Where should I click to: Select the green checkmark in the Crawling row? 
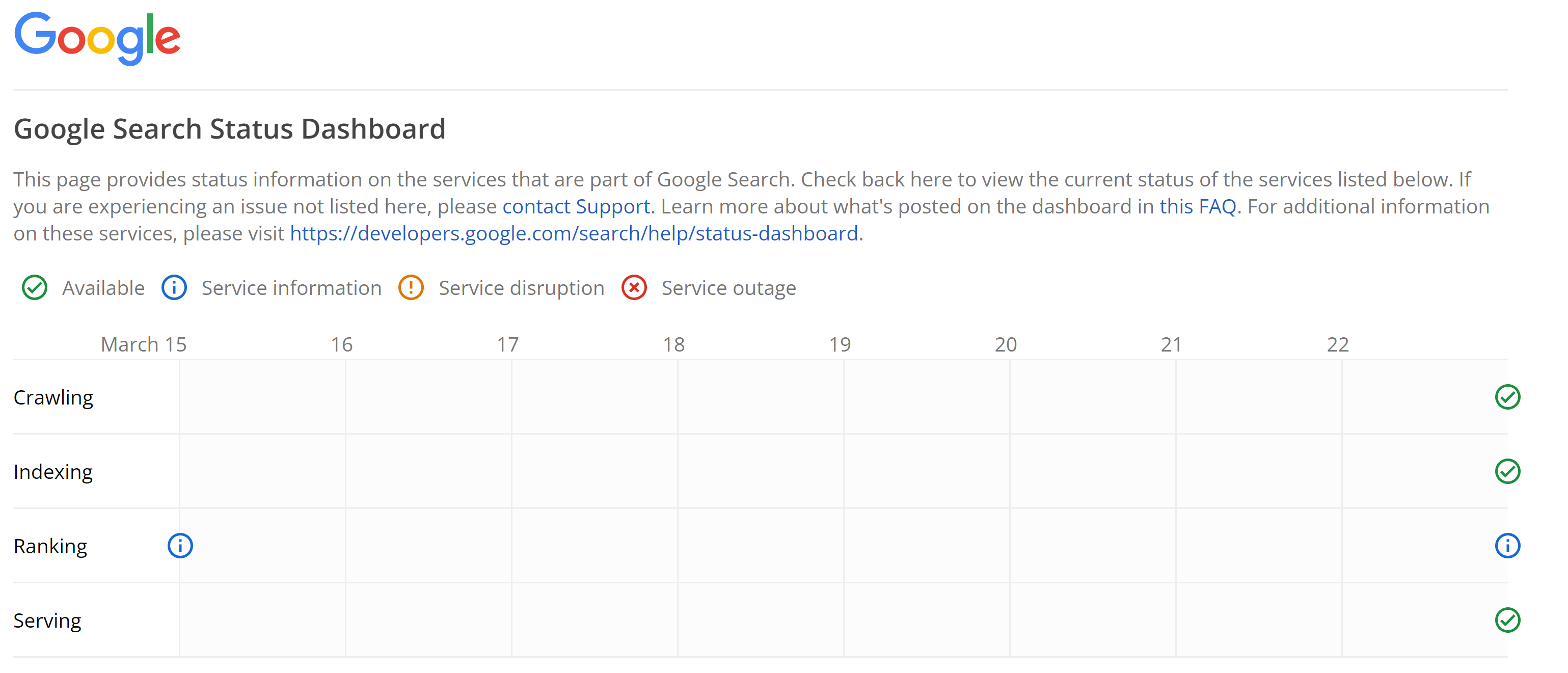[x=1507, y=397]
